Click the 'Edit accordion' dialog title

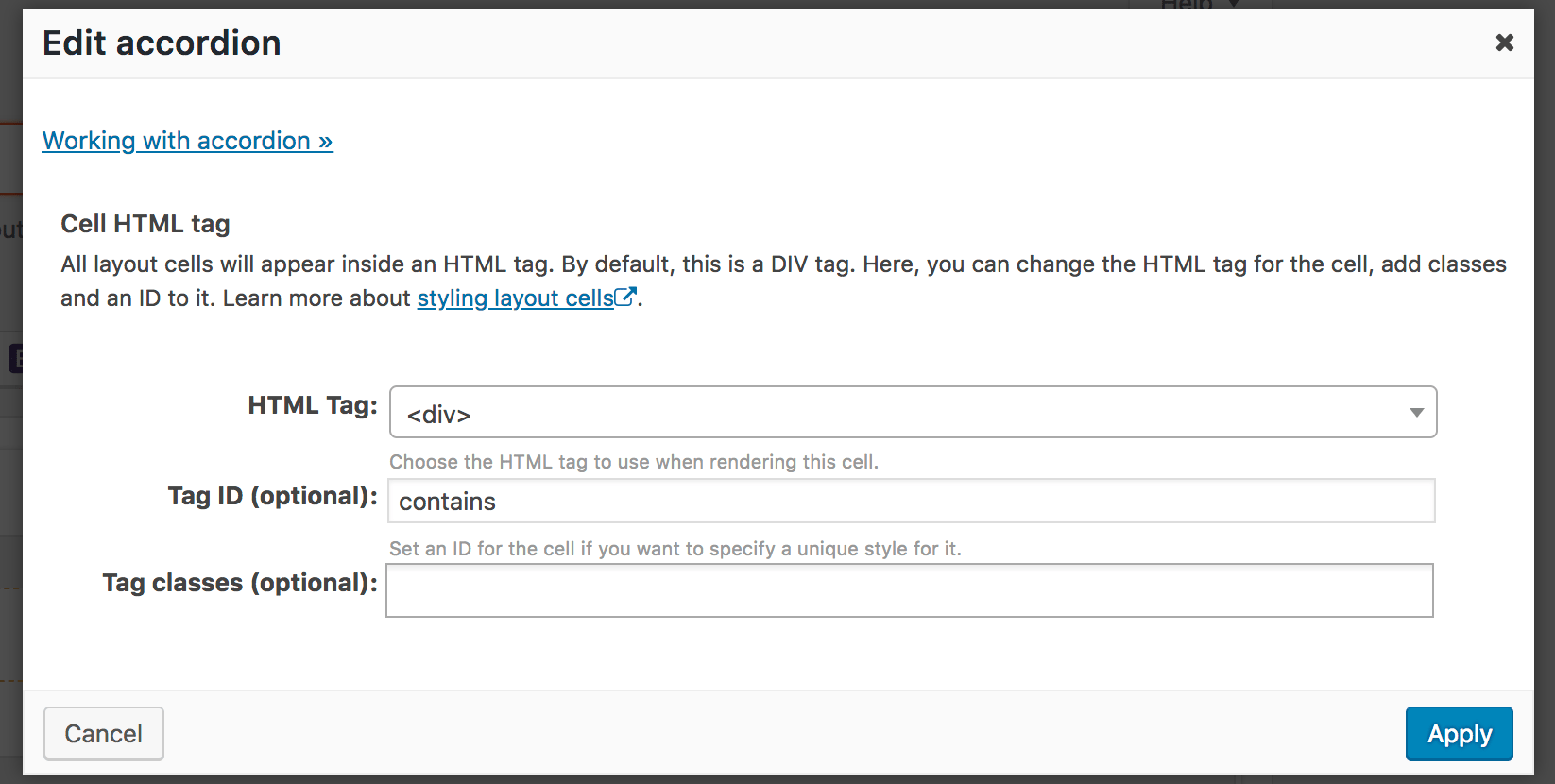click(x=162, y=43)
